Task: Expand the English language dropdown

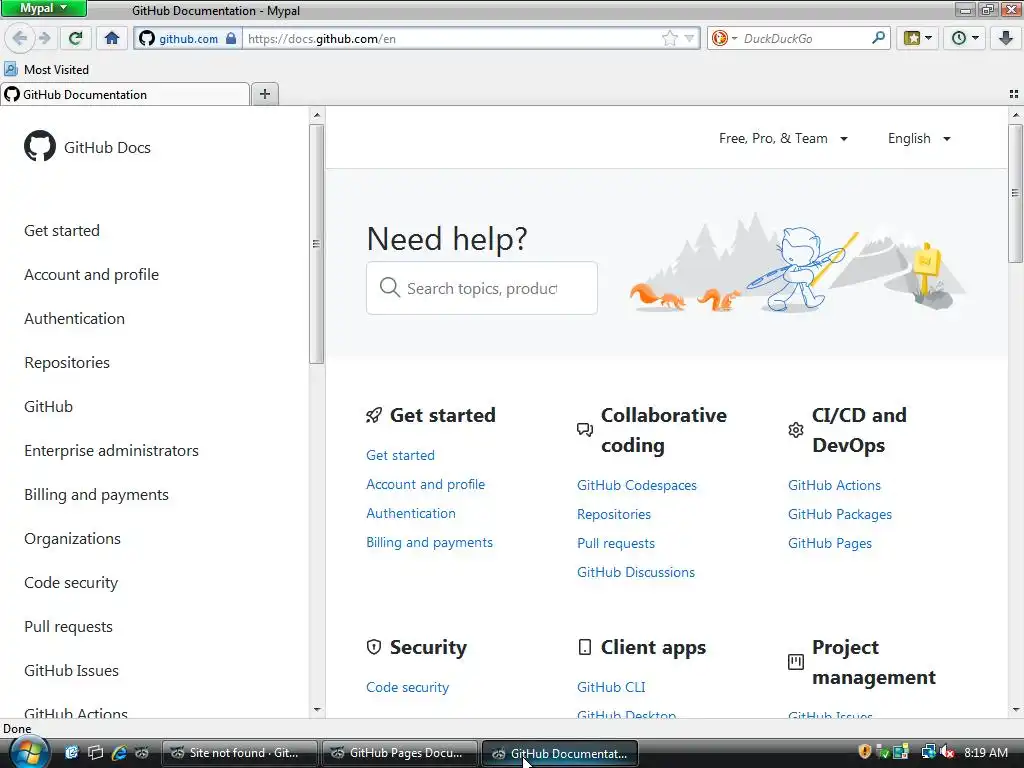Action: coord(919,138)
